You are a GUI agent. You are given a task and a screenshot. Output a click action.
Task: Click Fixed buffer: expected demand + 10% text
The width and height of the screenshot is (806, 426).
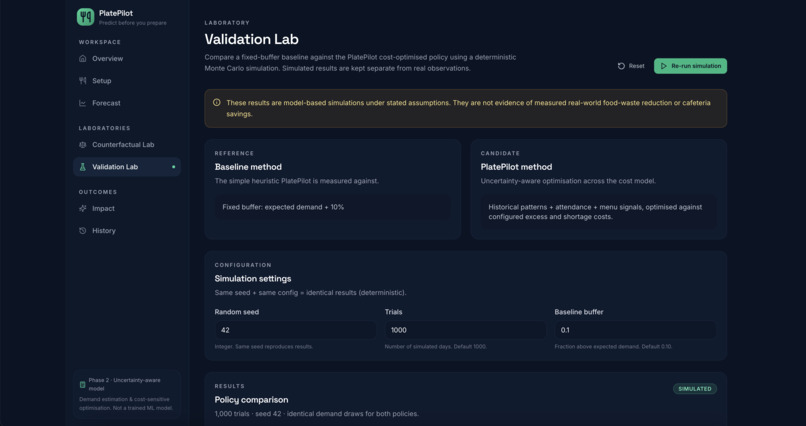(x=283, y=207)
